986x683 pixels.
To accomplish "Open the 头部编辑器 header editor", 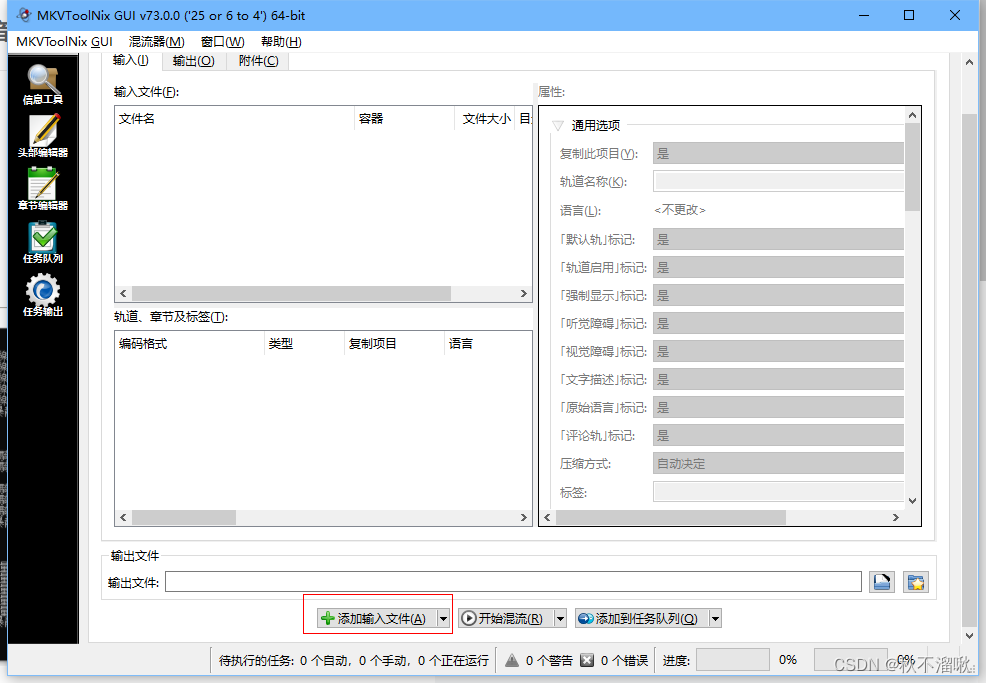I will tap(43, 136).
